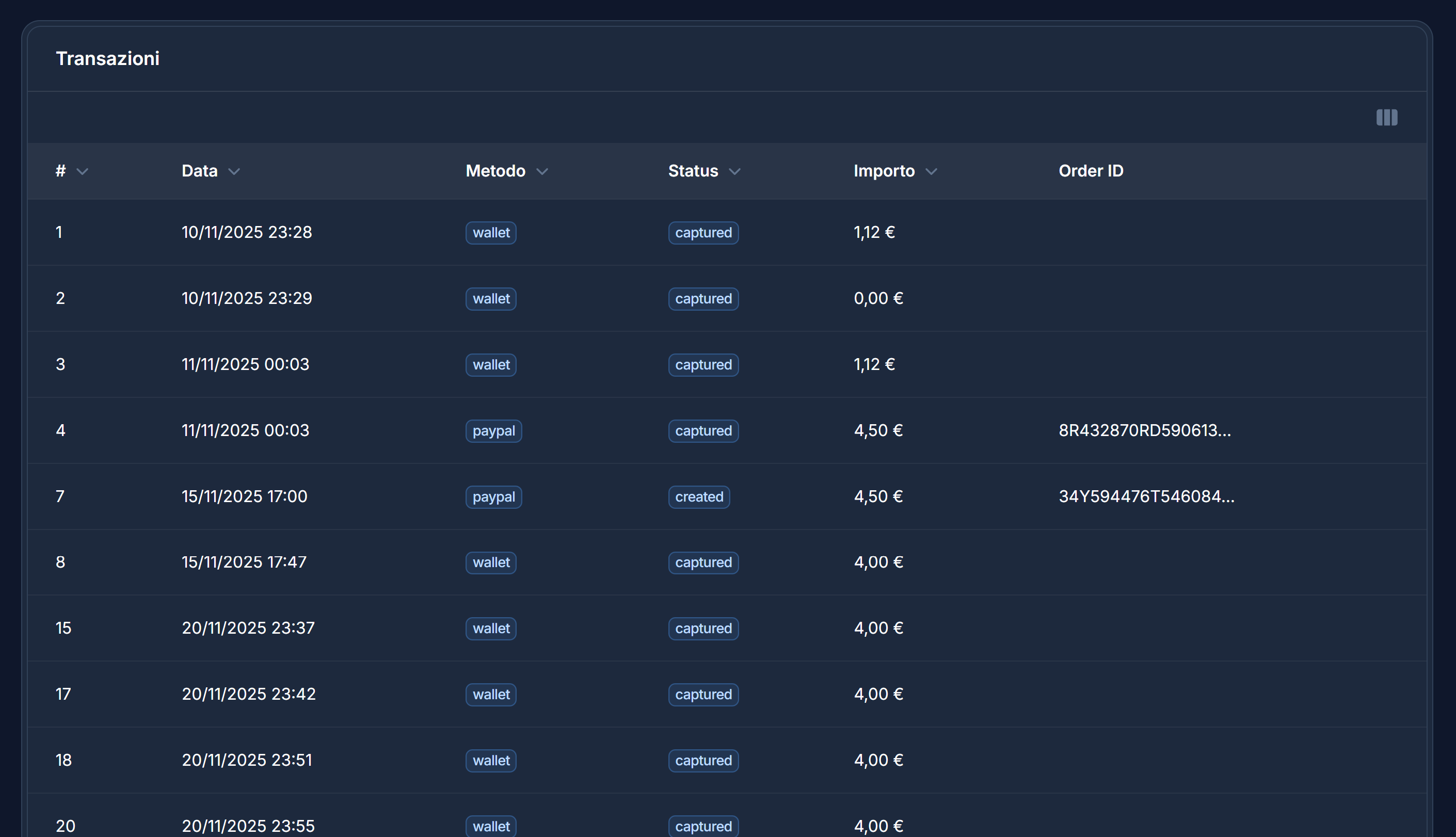Open the Importo column dropdown
This screenshot has height=837, width=1456.
[932, 171]
